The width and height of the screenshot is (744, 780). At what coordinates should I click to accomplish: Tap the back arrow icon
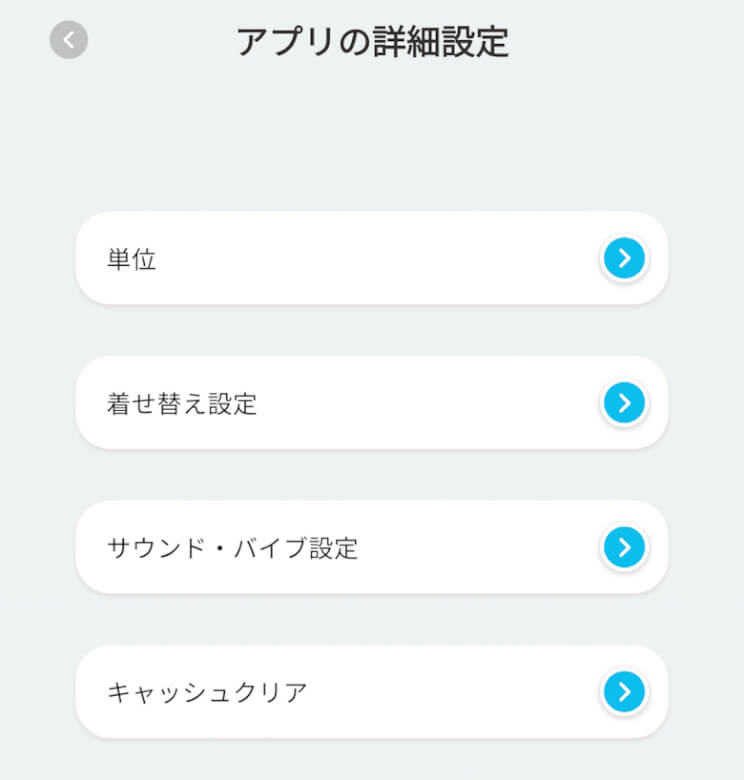pyautogui.click(x=69, y=40)
